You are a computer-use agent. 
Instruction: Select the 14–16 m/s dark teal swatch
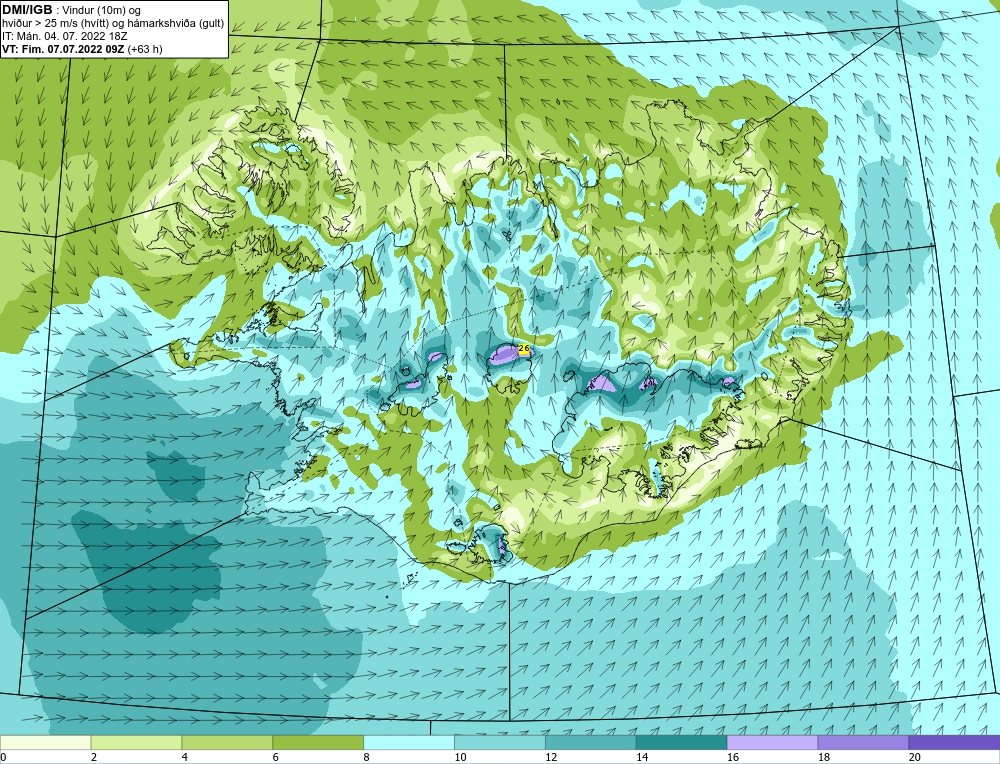coord(681,742)
